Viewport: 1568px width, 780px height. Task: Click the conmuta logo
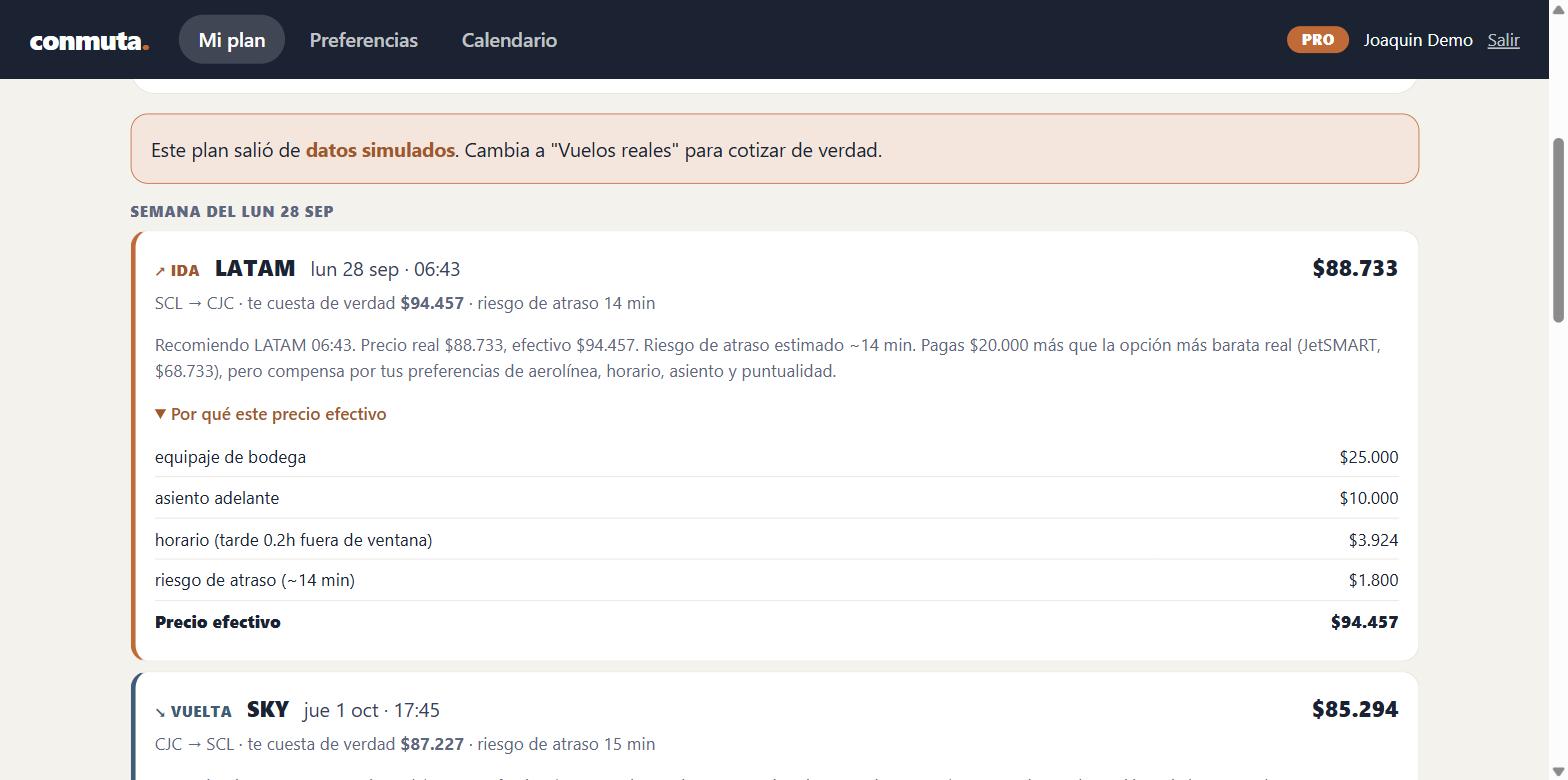pos(89,41)
